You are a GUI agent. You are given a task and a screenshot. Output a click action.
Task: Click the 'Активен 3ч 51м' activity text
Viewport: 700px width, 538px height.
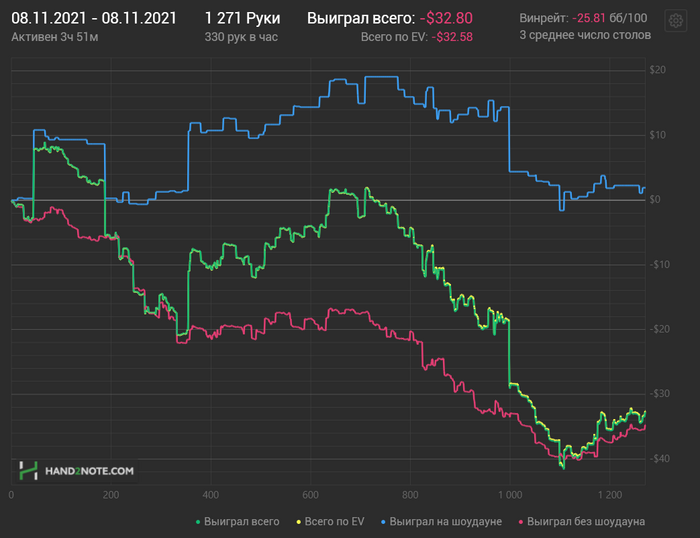54,37
